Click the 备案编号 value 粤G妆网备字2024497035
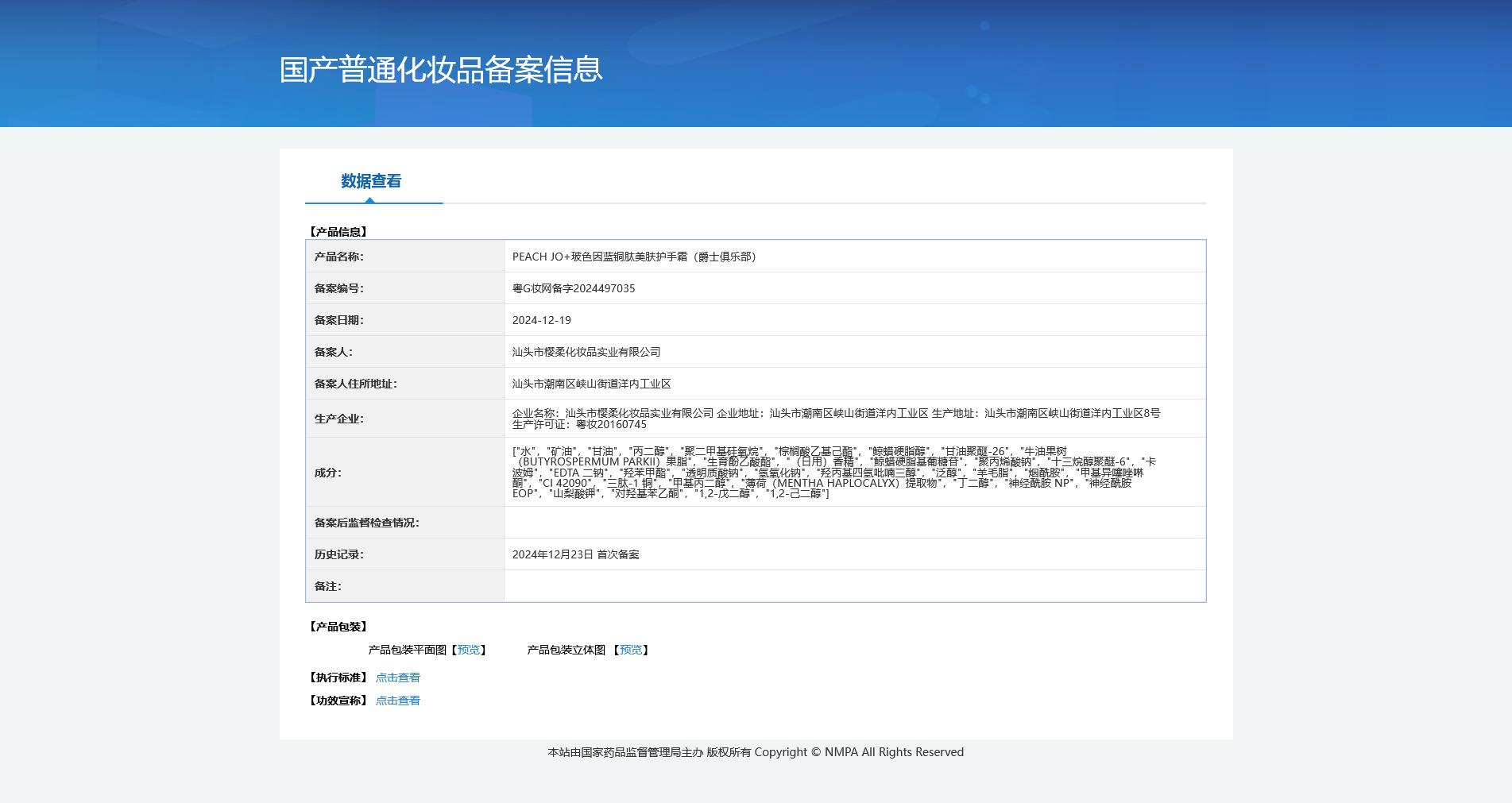Screen dimensions: 1512x803 coord(574,288)
